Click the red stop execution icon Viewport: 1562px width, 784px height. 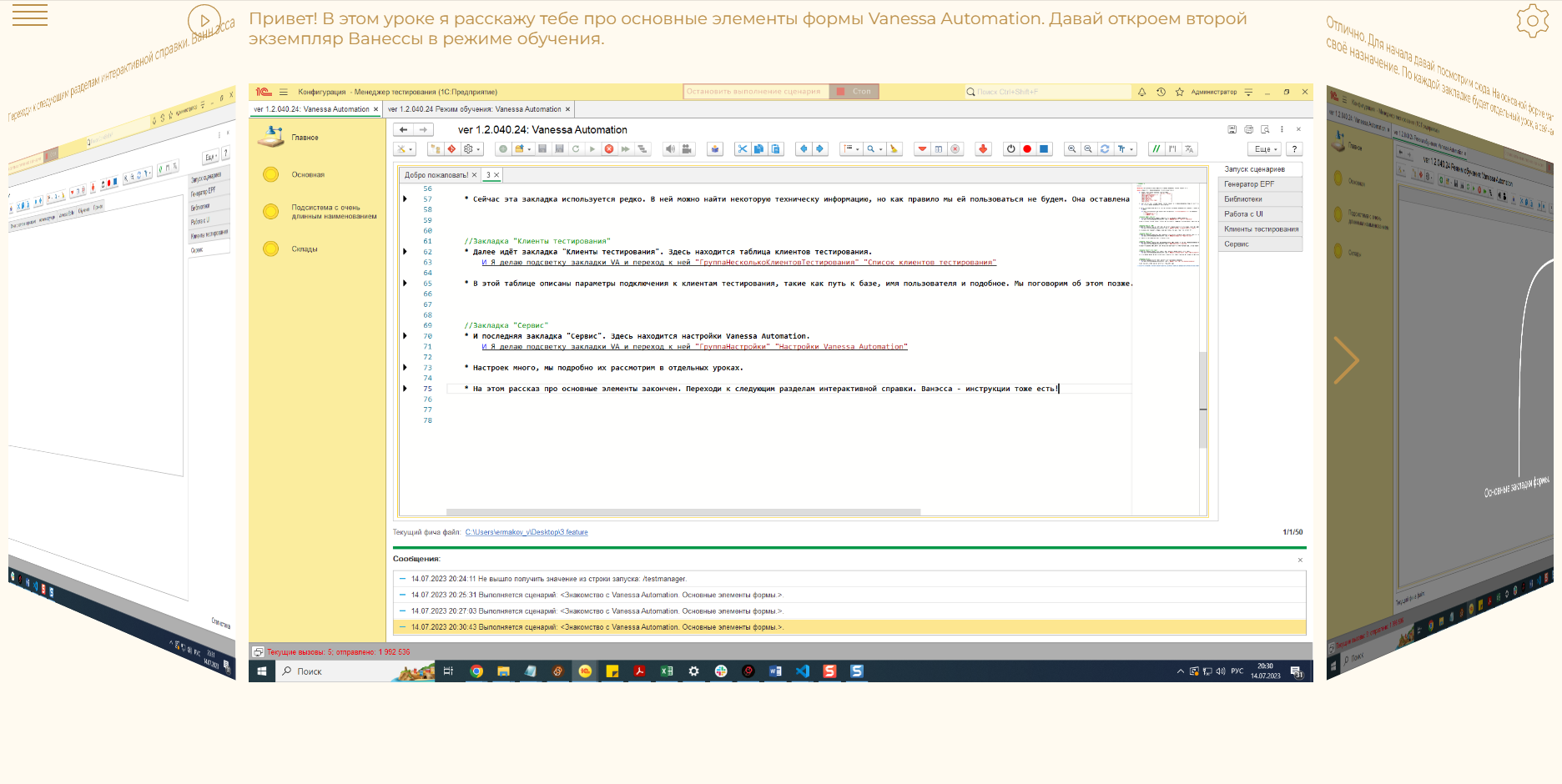click(x=609, y=149)
